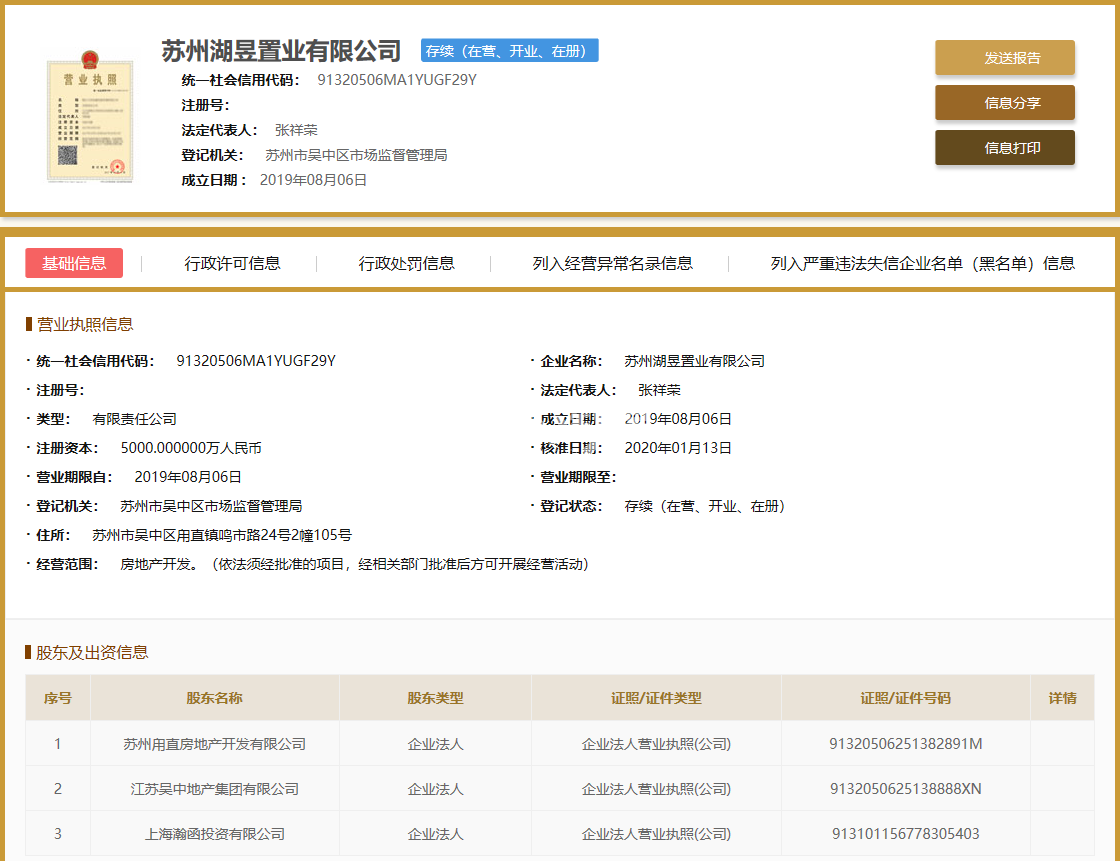Click shareholder 江苏吴中地产集团有限公司
The height and width of the screenshot is (861, 1120).
tap(214, 790)
